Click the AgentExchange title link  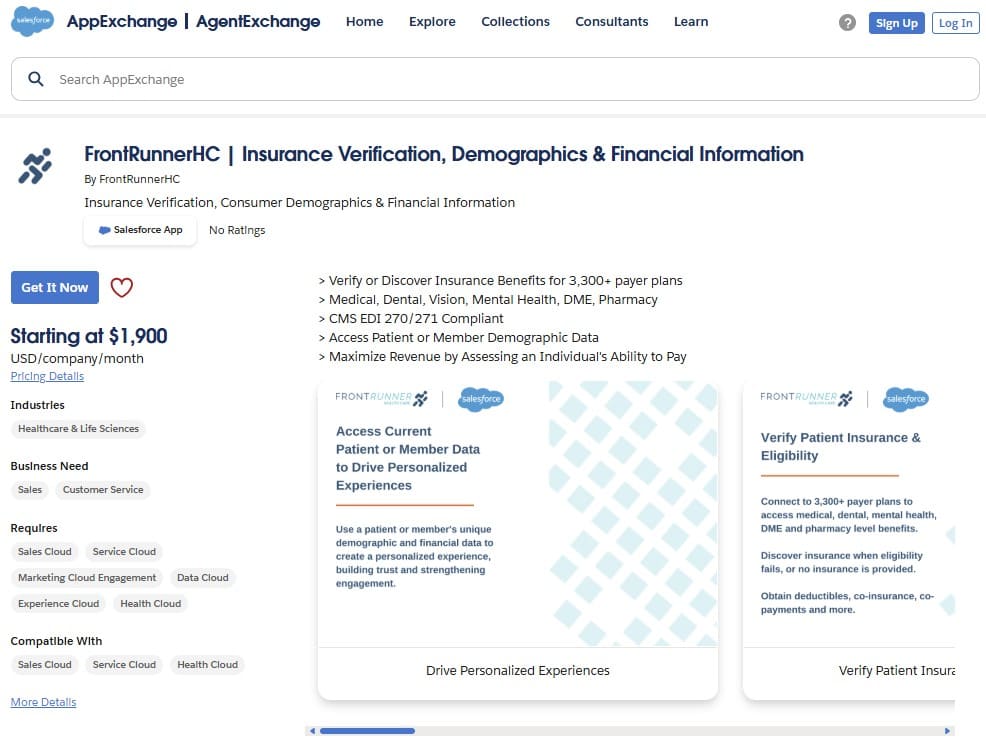coord(258,21)
